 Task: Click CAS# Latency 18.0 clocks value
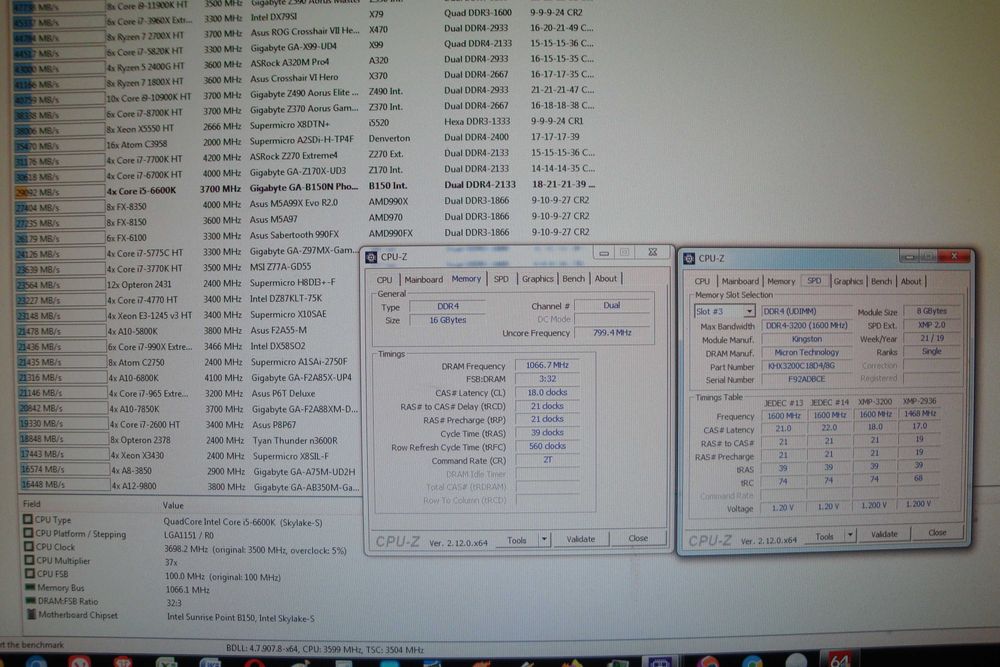547,393
